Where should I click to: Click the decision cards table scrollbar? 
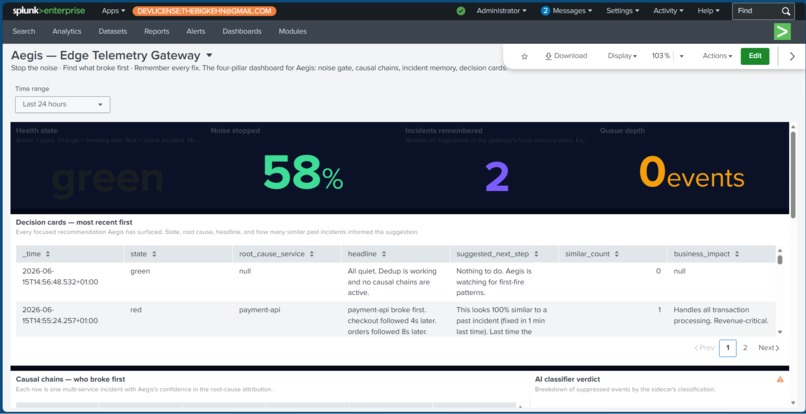780,260
